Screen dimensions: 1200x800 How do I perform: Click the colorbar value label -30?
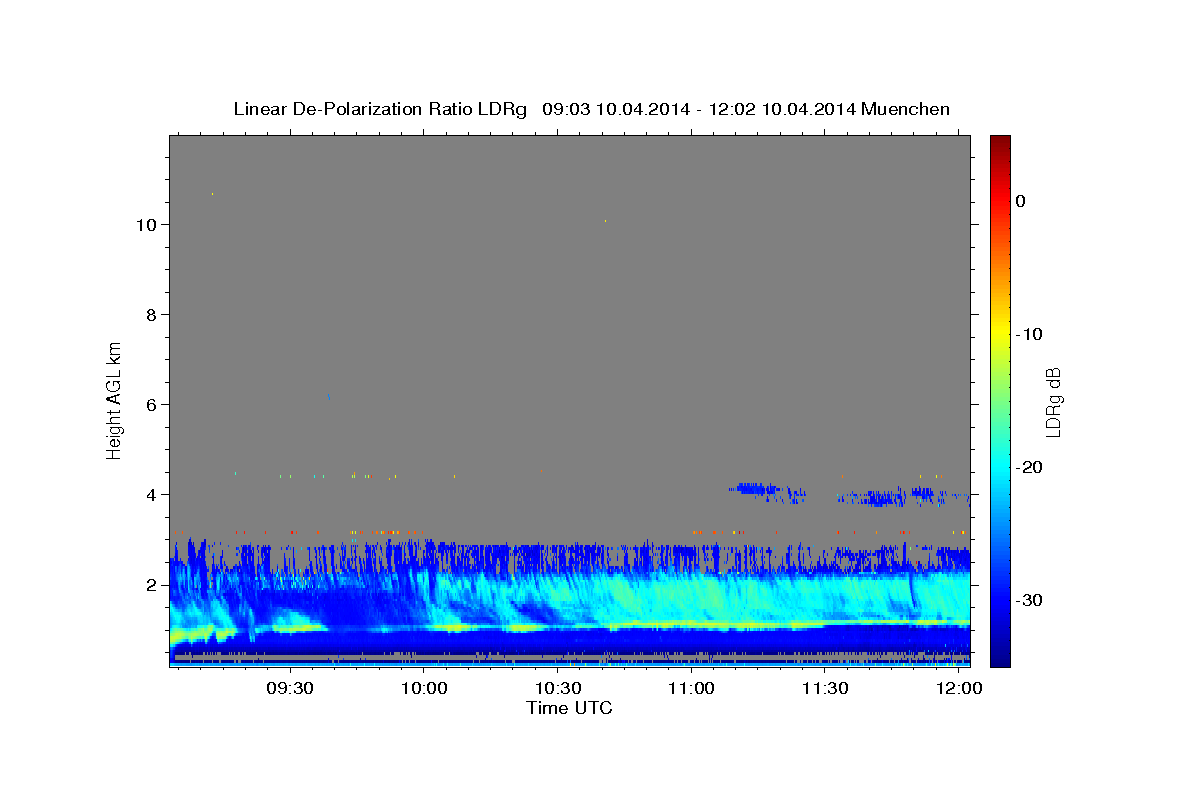click(1029, 600)
